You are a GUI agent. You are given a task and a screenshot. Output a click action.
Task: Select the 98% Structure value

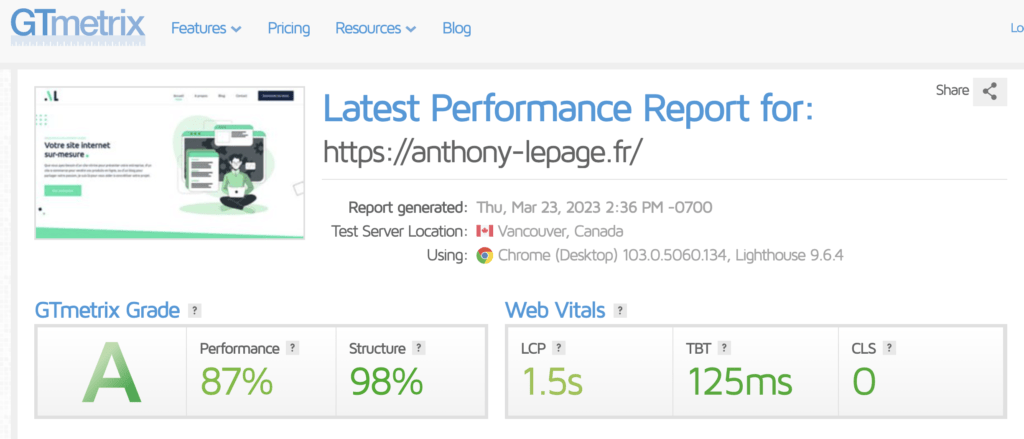tap(386, 382)
